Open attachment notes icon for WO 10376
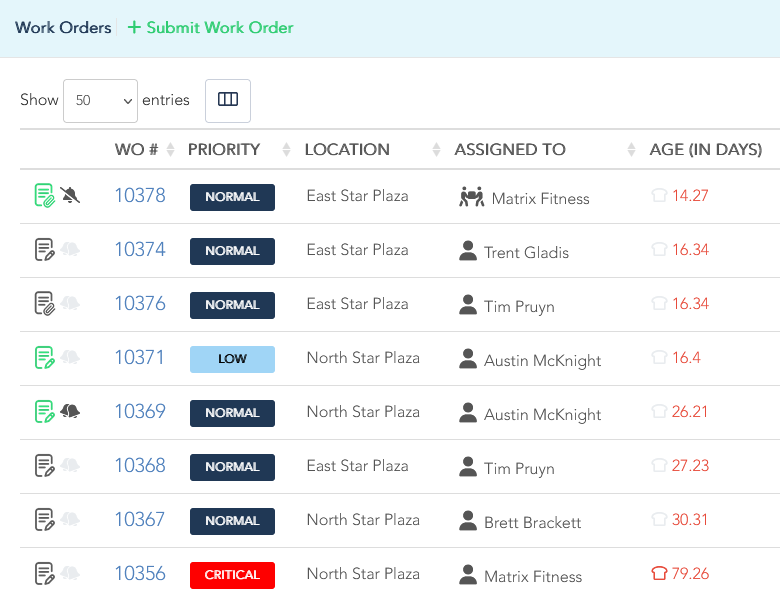The image size is (780, 607). tap(44, 303)
